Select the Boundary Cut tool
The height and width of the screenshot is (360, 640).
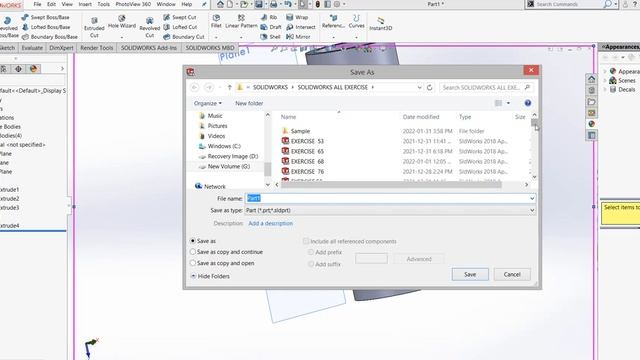[x=184, y=37]
